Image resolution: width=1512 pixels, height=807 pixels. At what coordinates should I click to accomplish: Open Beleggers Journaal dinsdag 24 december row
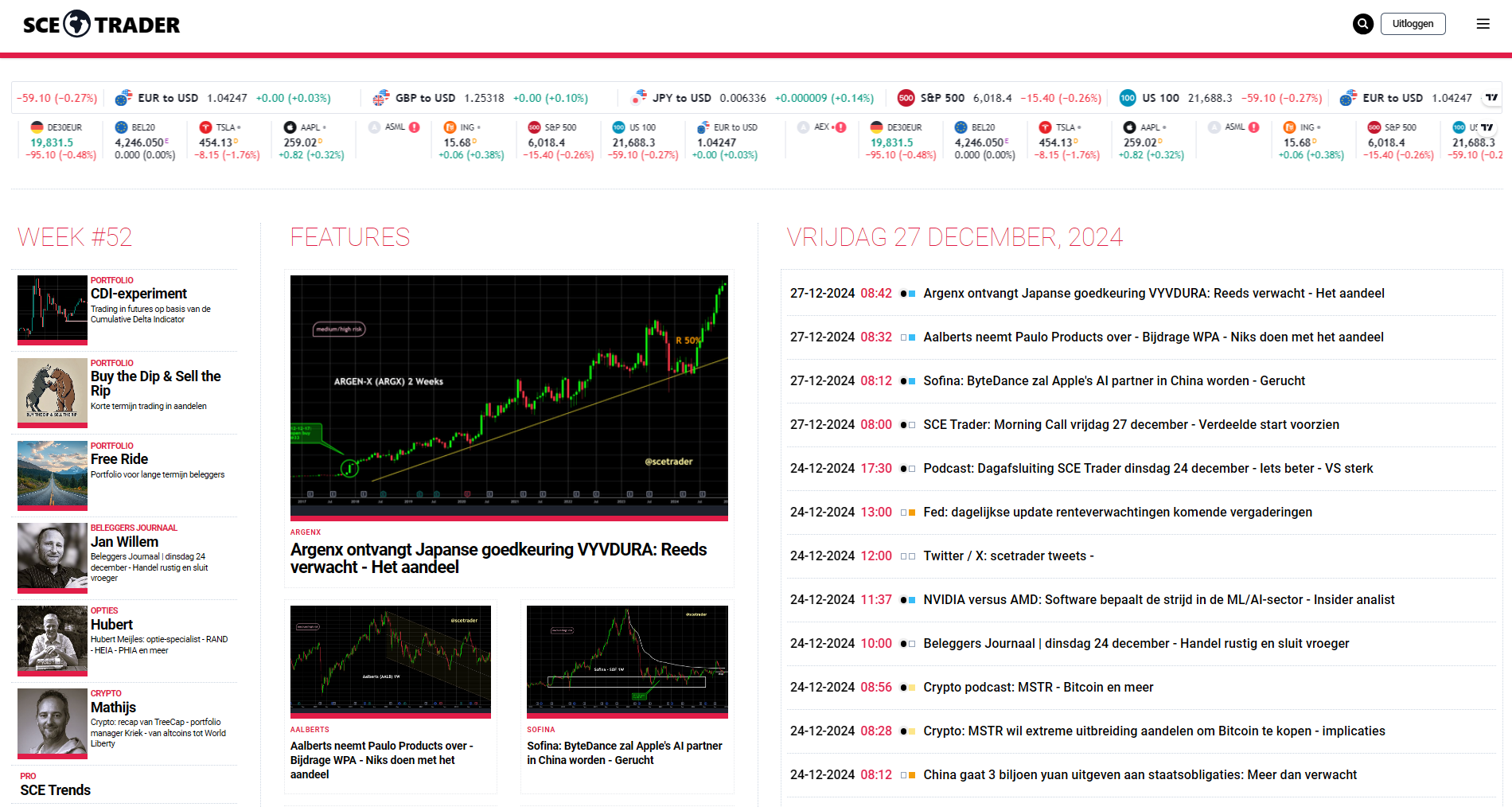(x=1136, y=644)
